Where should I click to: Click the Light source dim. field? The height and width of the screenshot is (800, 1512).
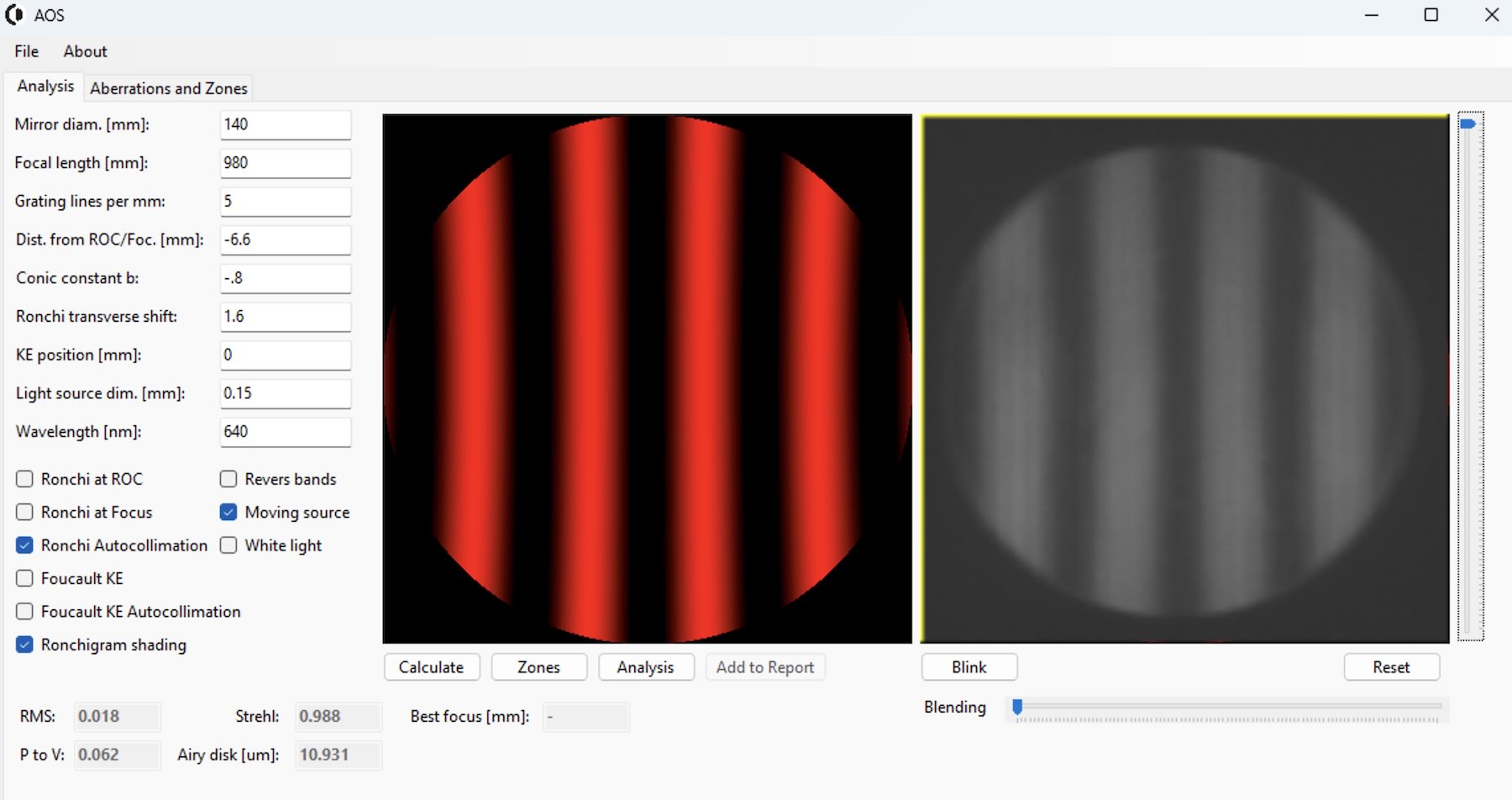(x=286, y=393)
